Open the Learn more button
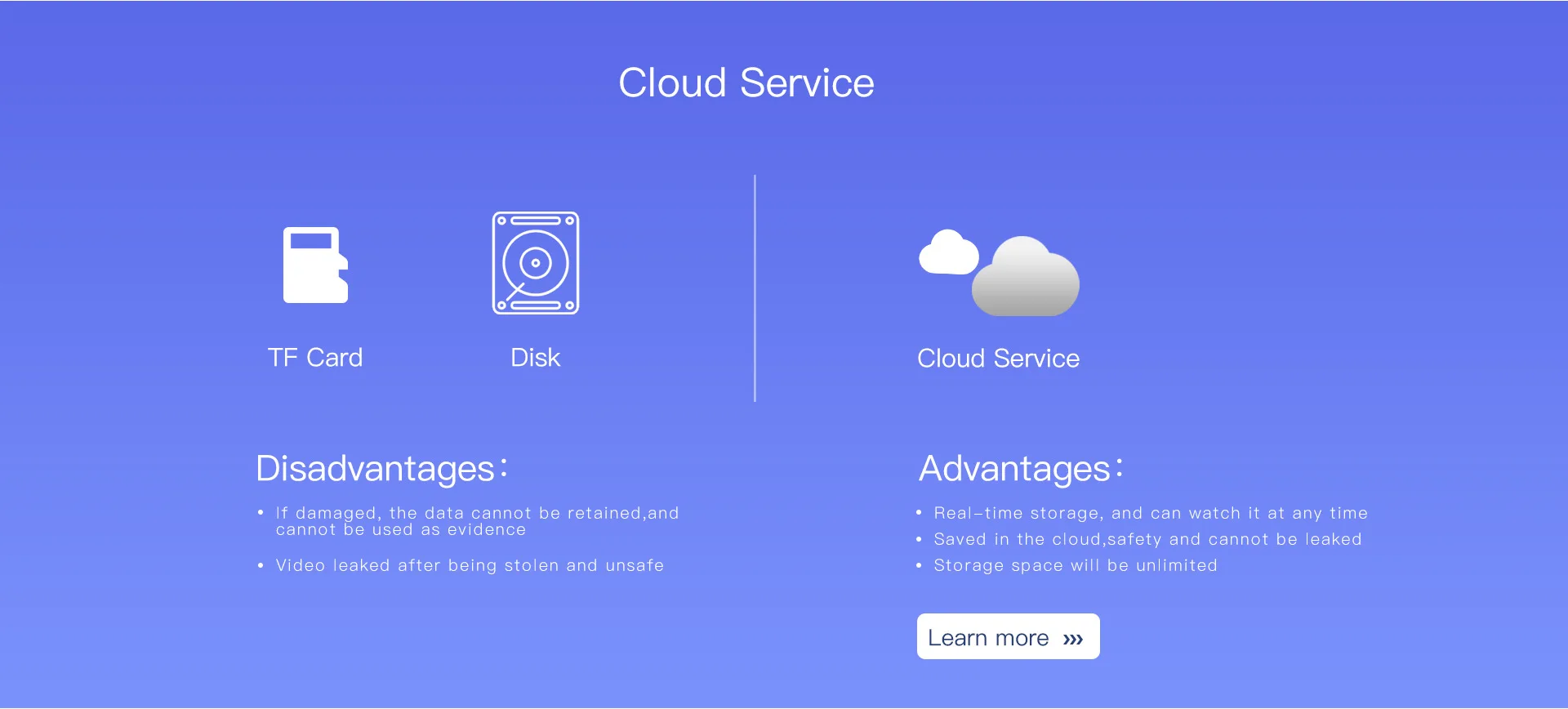1568x709 pixels. [1008, 636]
